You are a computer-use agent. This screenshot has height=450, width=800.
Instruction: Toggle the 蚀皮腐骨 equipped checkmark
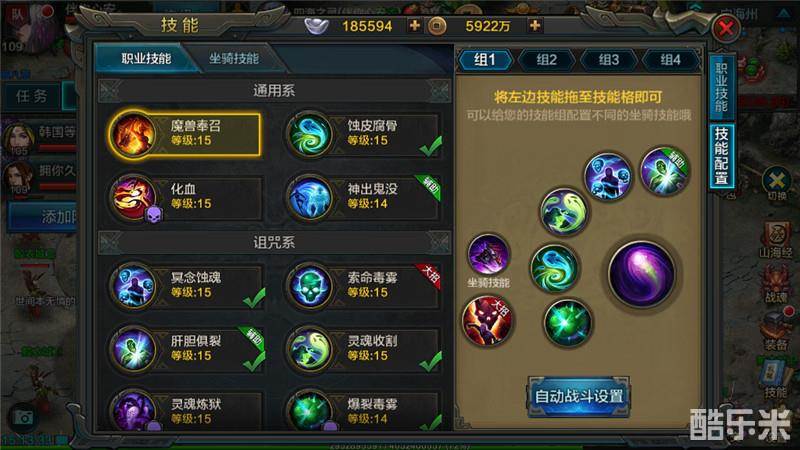431,146
